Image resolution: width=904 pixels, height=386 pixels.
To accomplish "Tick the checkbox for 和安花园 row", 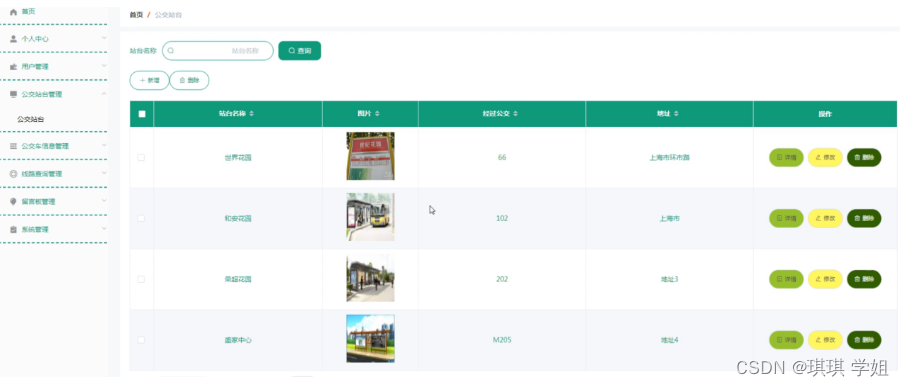I will 141,218.
